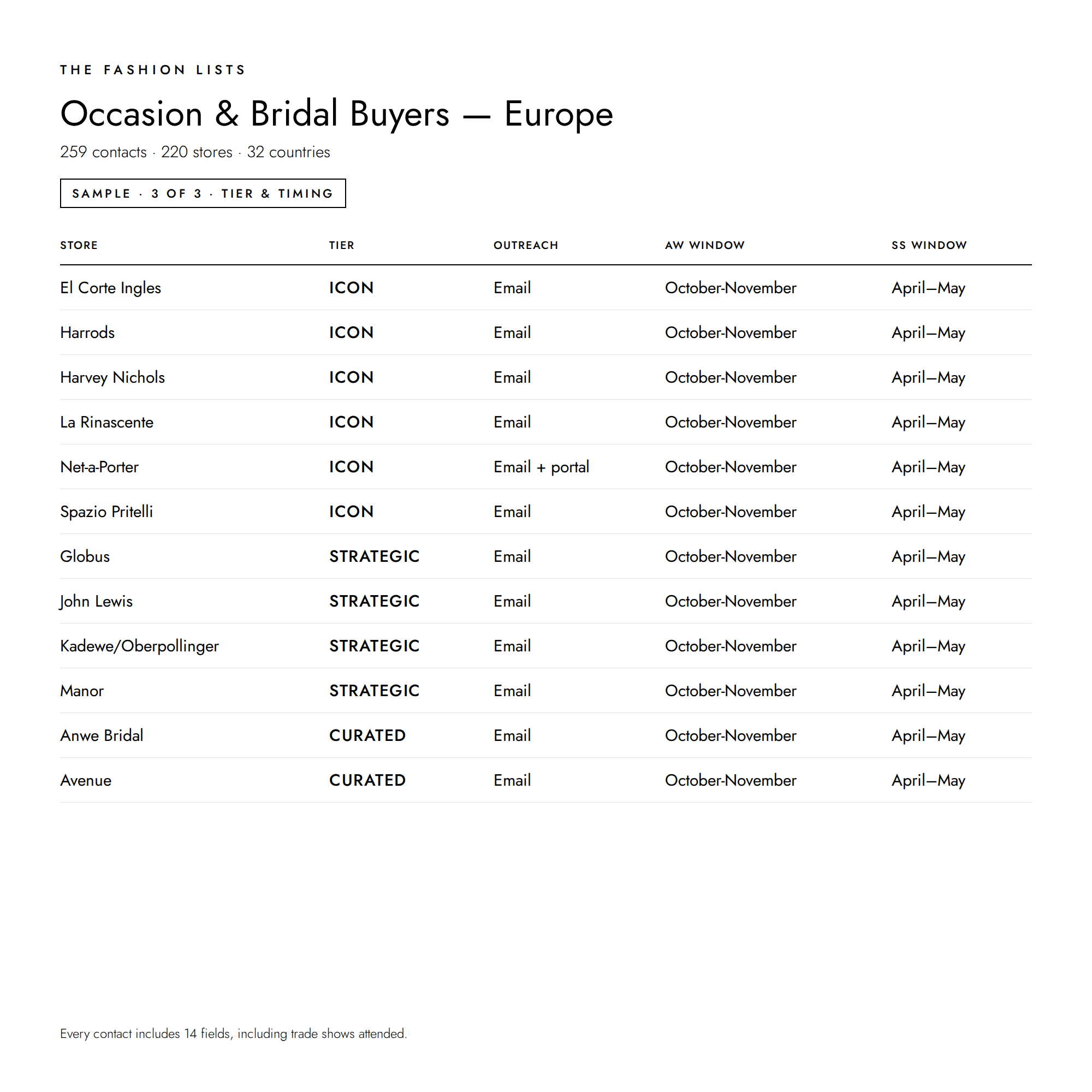This screenshot has height=1092, width=1092.
Task: Select the 'Kadewe/Oberpollinger' store cell
Action: (x=140, y=646)
